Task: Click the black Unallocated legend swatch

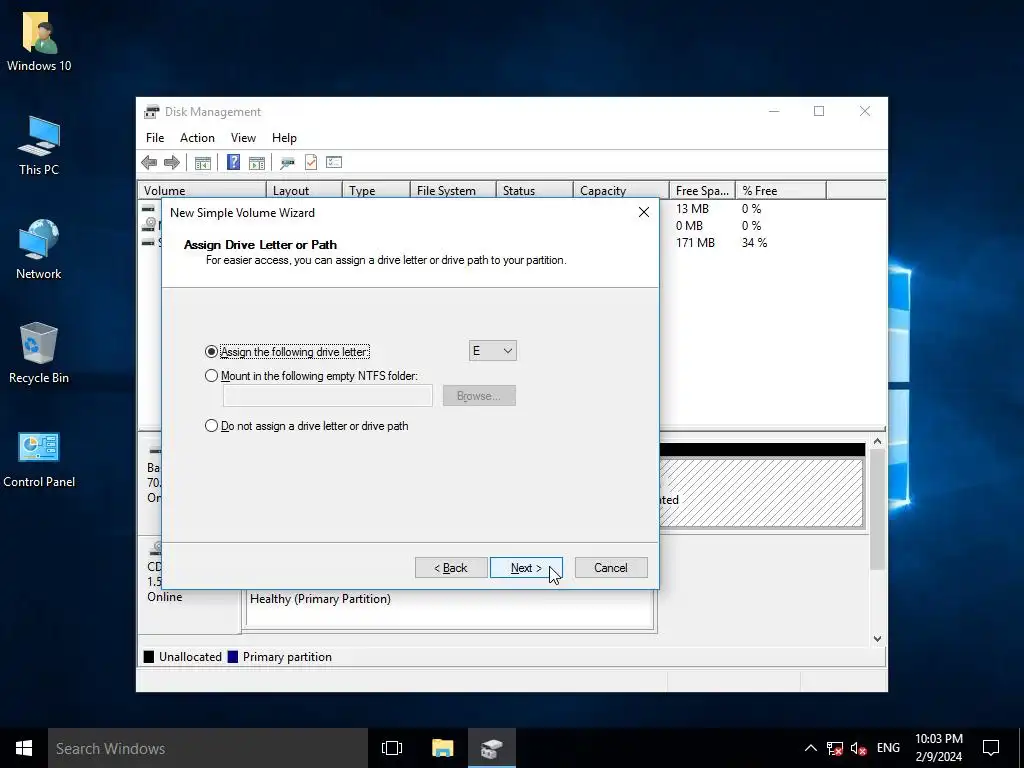Action: (149, 657)
